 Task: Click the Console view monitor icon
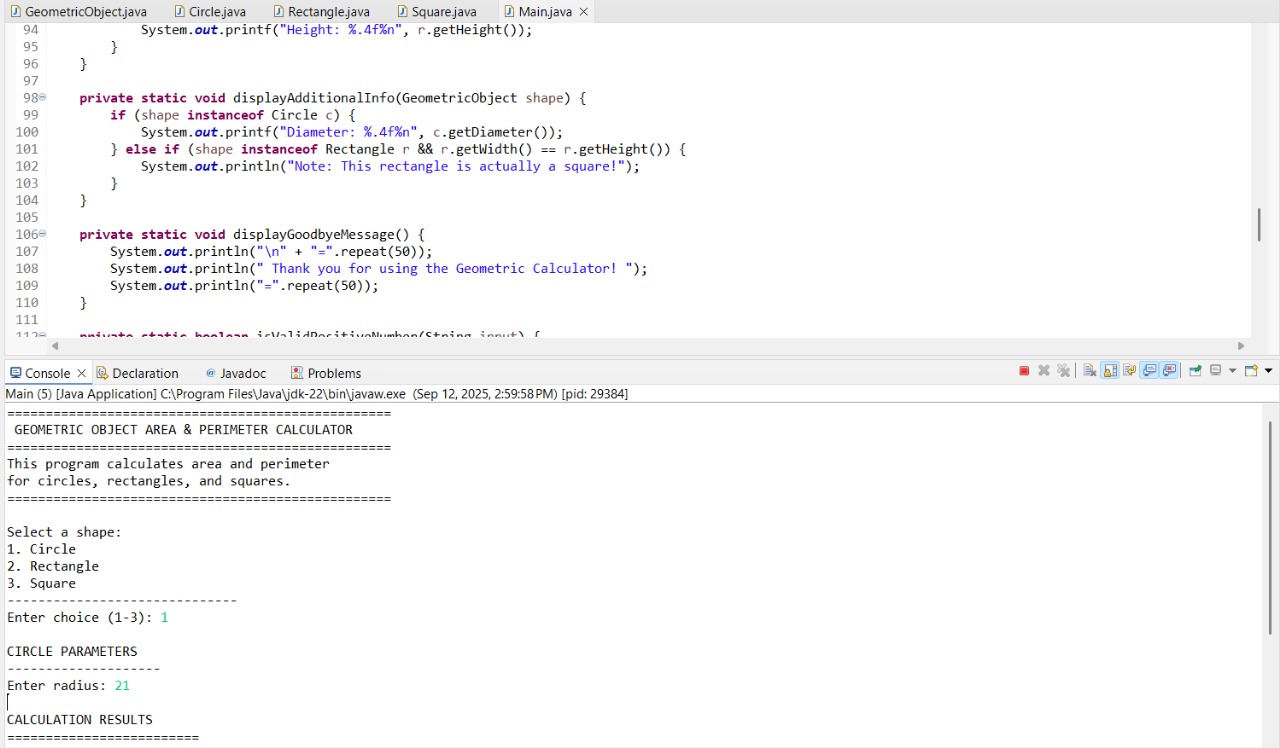click(15, 373)
